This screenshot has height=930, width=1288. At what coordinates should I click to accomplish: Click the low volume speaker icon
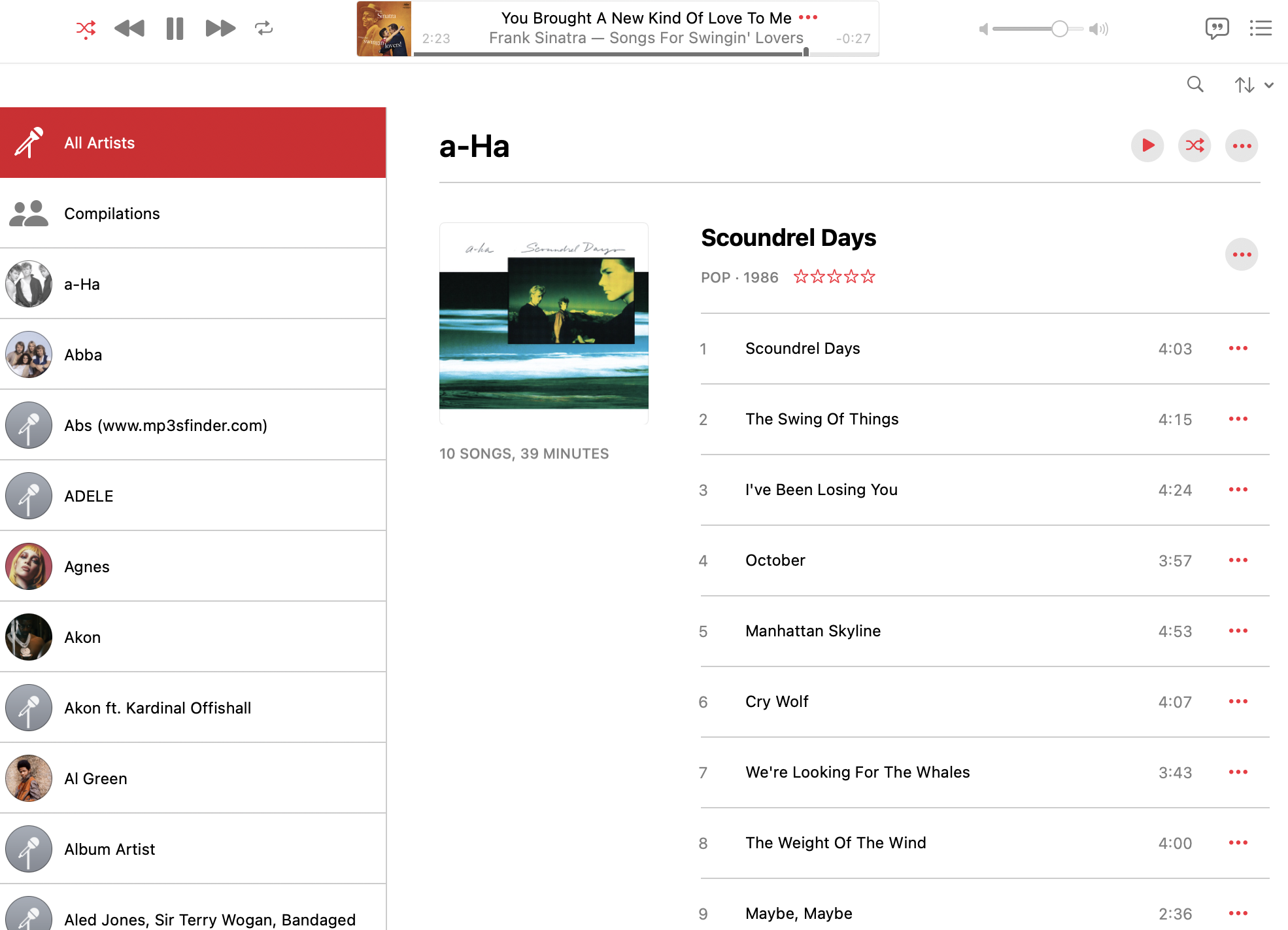[983, 29]
